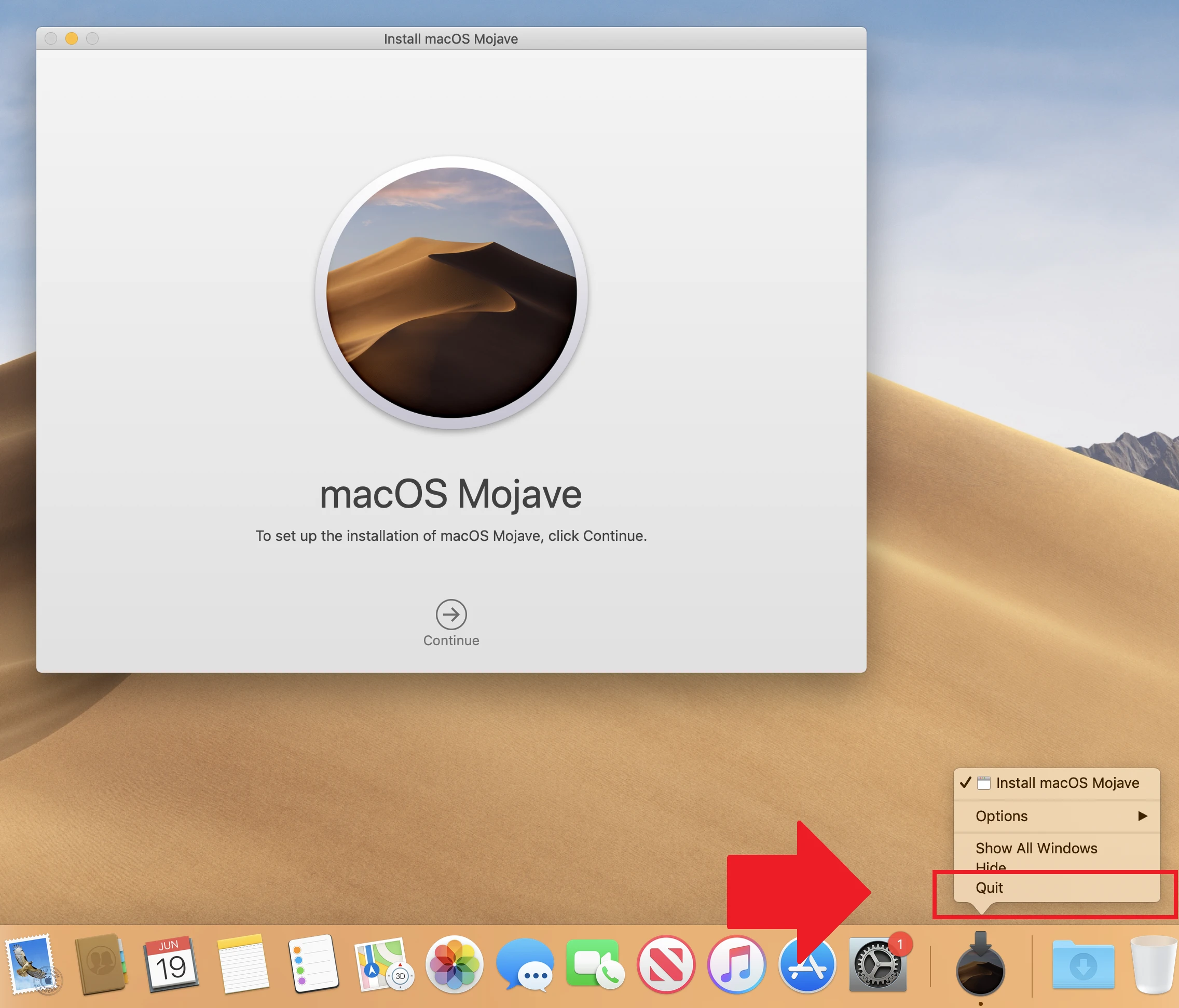Image resolution: width=1179 pixels, height=1008 pixels.
Task: Open the Photos app
Action: coord(454,964)
